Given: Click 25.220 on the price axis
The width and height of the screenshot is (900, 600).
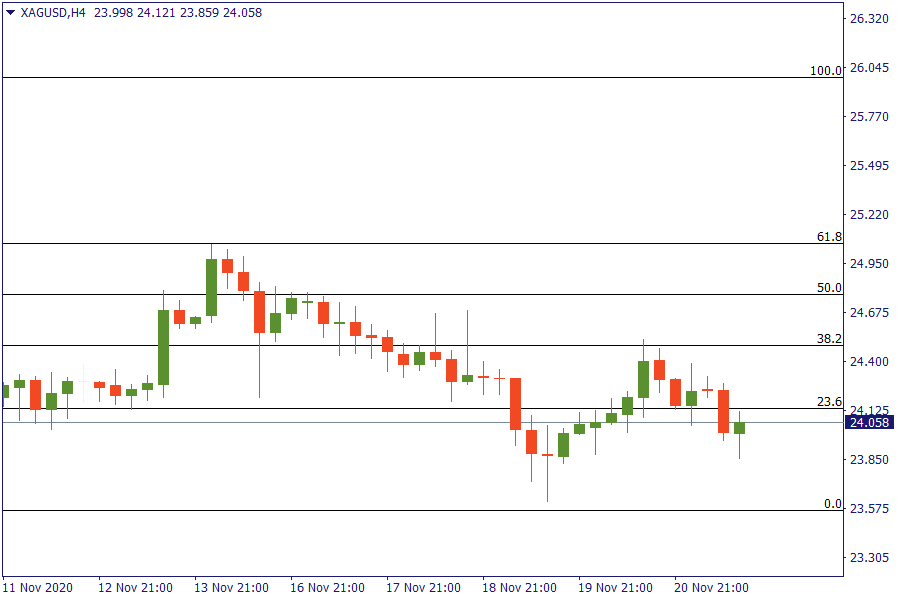Looking at the screenshot, I should (x=869, y=215).
